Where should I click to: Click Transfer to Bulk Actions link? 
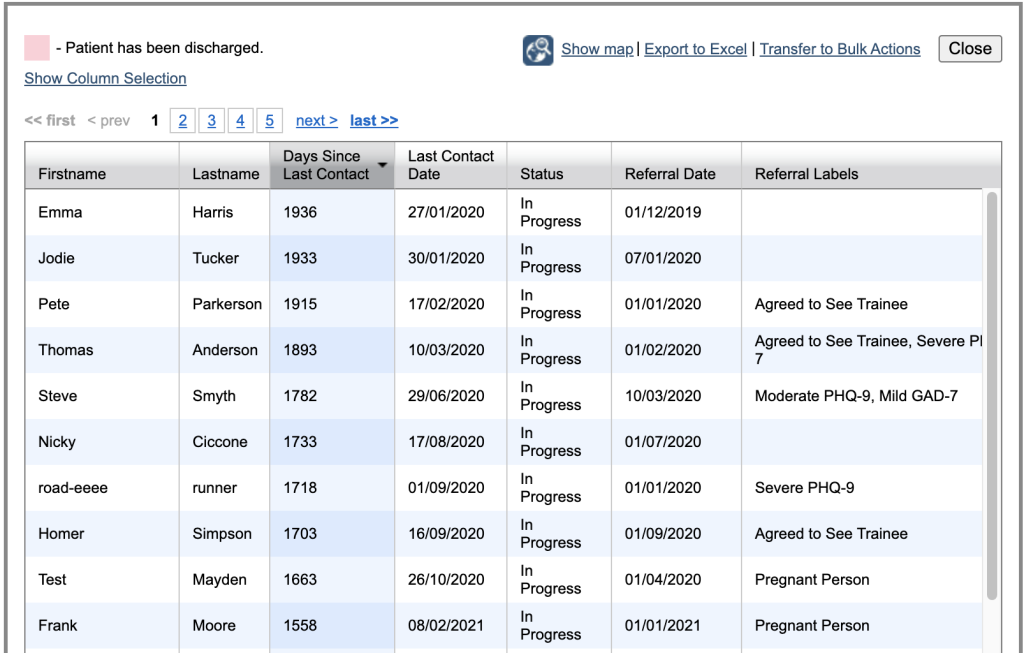coord(839,49)
